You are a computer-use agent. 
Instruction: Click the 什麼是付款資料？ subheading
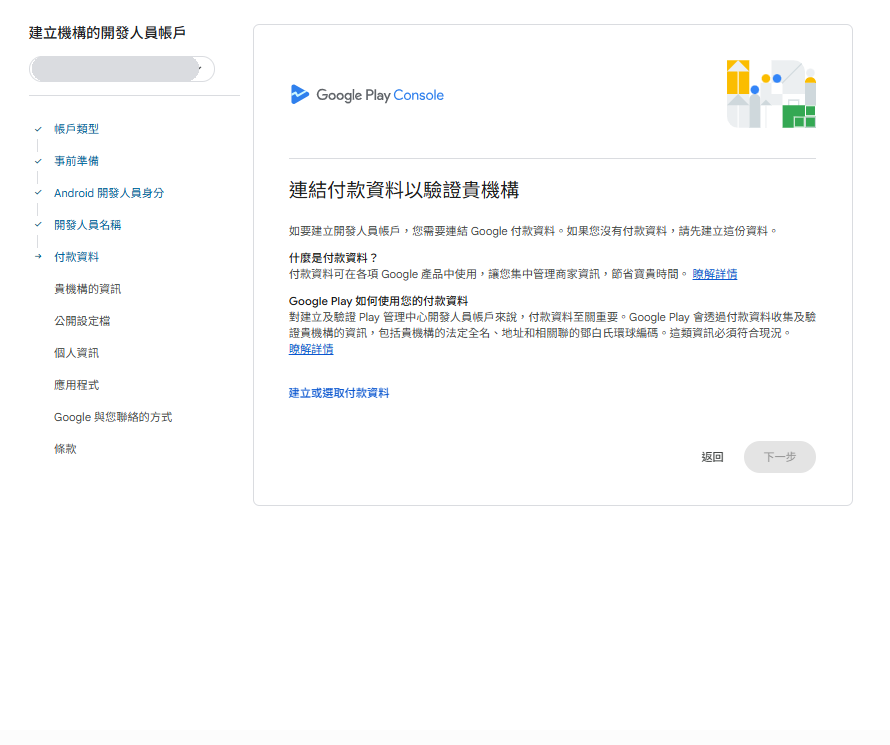click(333, 258)
